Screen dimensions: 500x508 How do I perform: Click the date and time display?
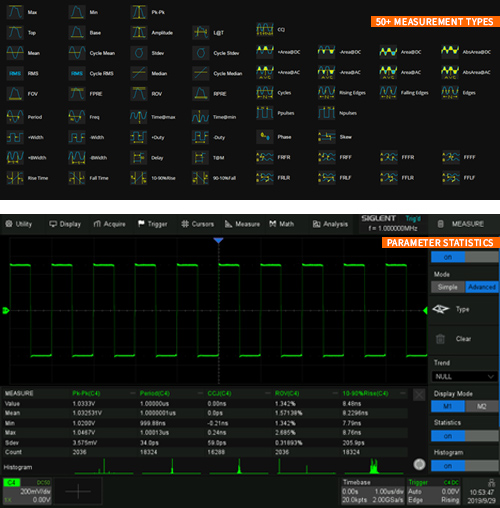[x=482, y=496]
